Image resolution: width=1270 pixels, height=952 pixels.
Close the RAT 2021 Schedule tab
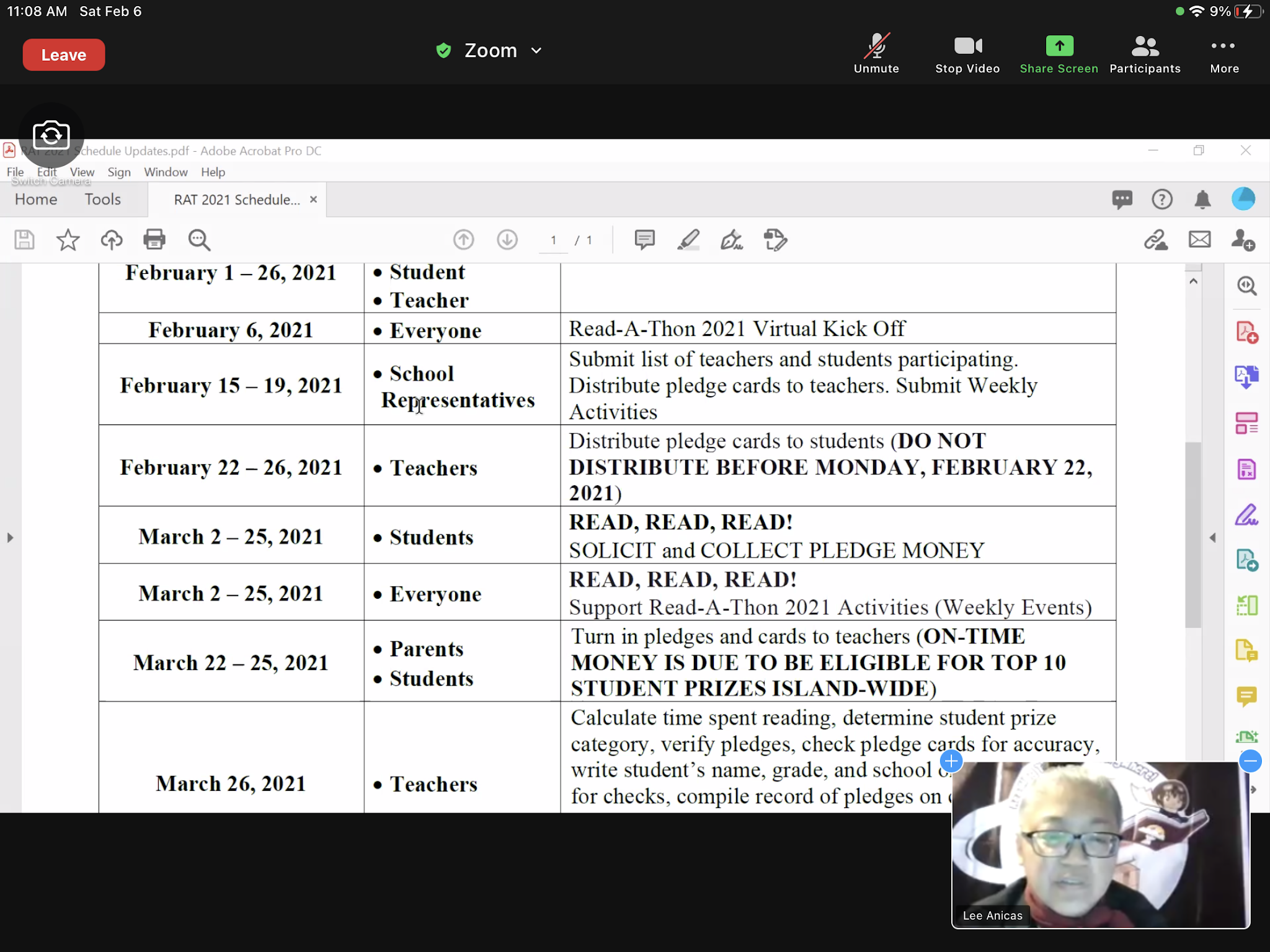[x=314, y=200]
